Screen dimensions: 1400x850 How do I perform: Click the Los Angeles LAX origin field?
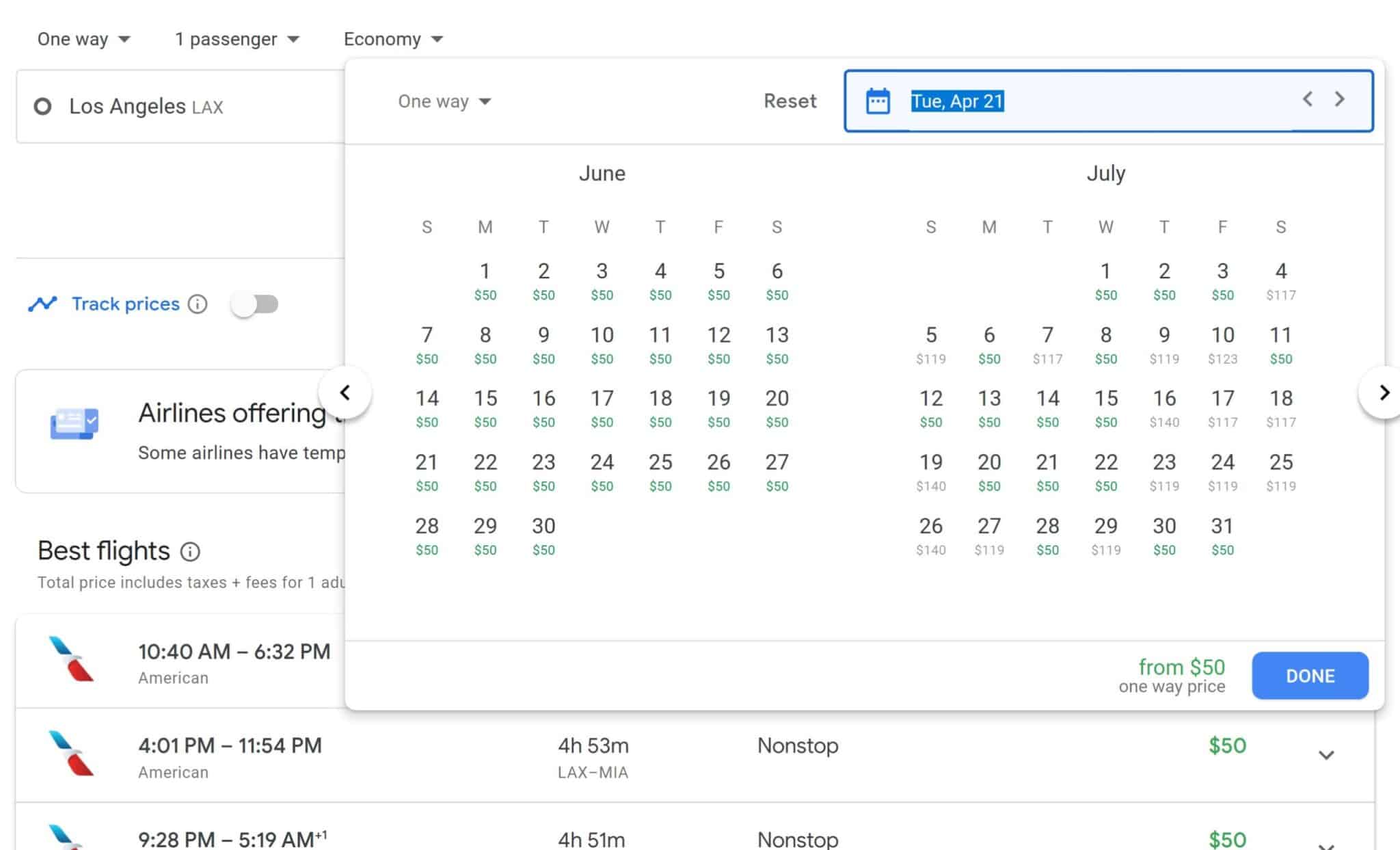(x=180, y=107)
